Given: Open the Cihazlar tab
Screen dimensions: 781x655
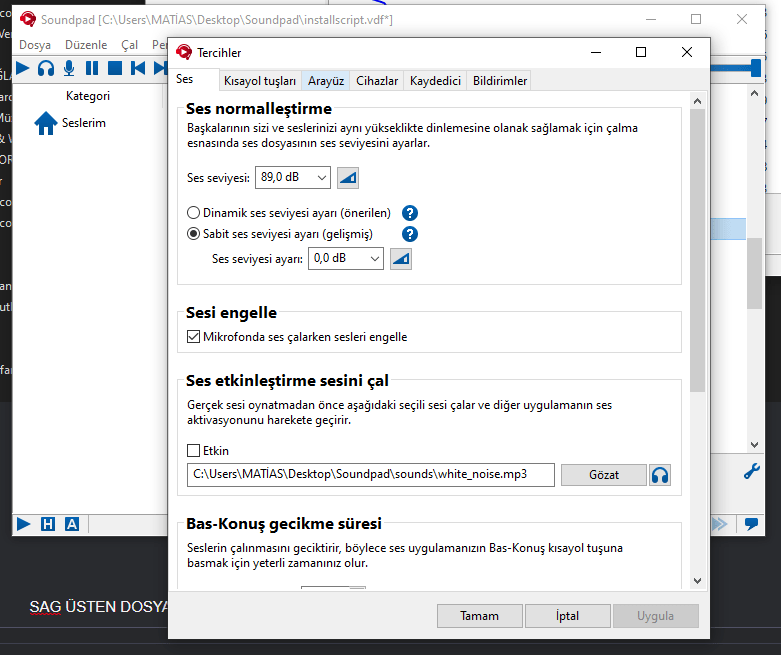Looking at the screenshot, I should [x=377, y=81].
